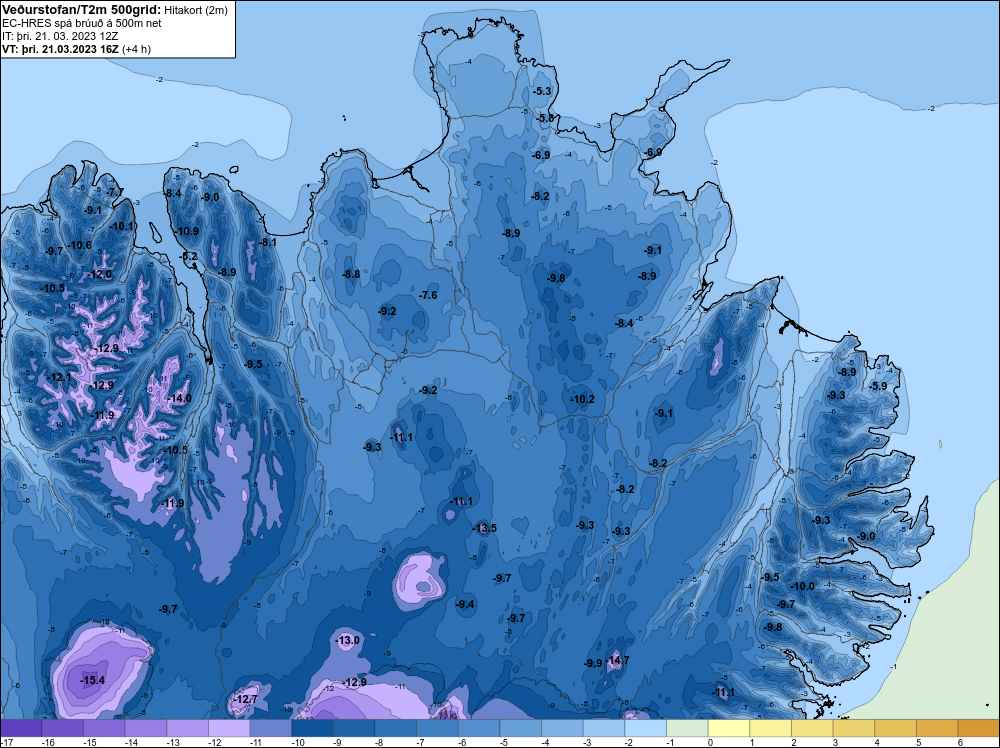Screen dimensions: 1000x748
Task: Click the -5.8 temperature value
Action: [545, 118]
